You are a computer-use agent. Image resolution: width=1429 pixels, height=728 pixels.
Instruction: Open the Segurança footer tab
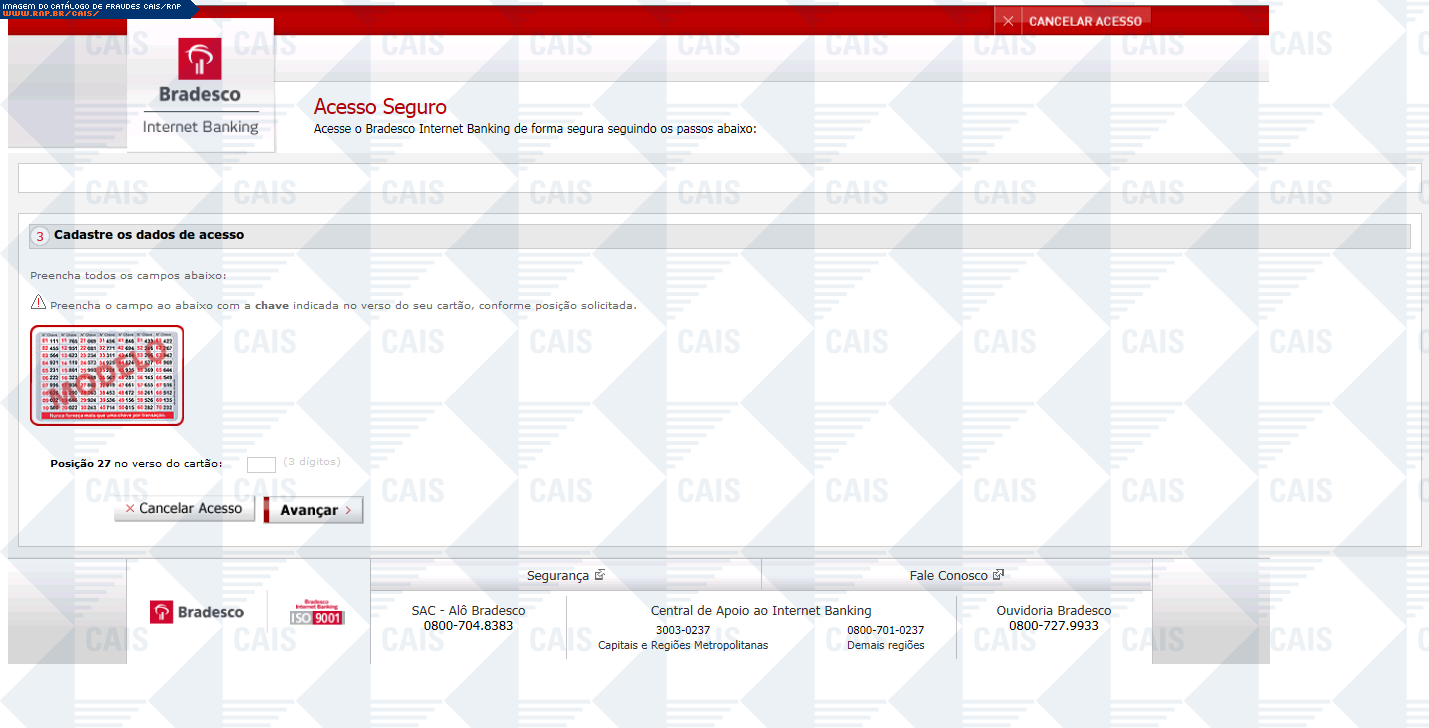point(558,576)
